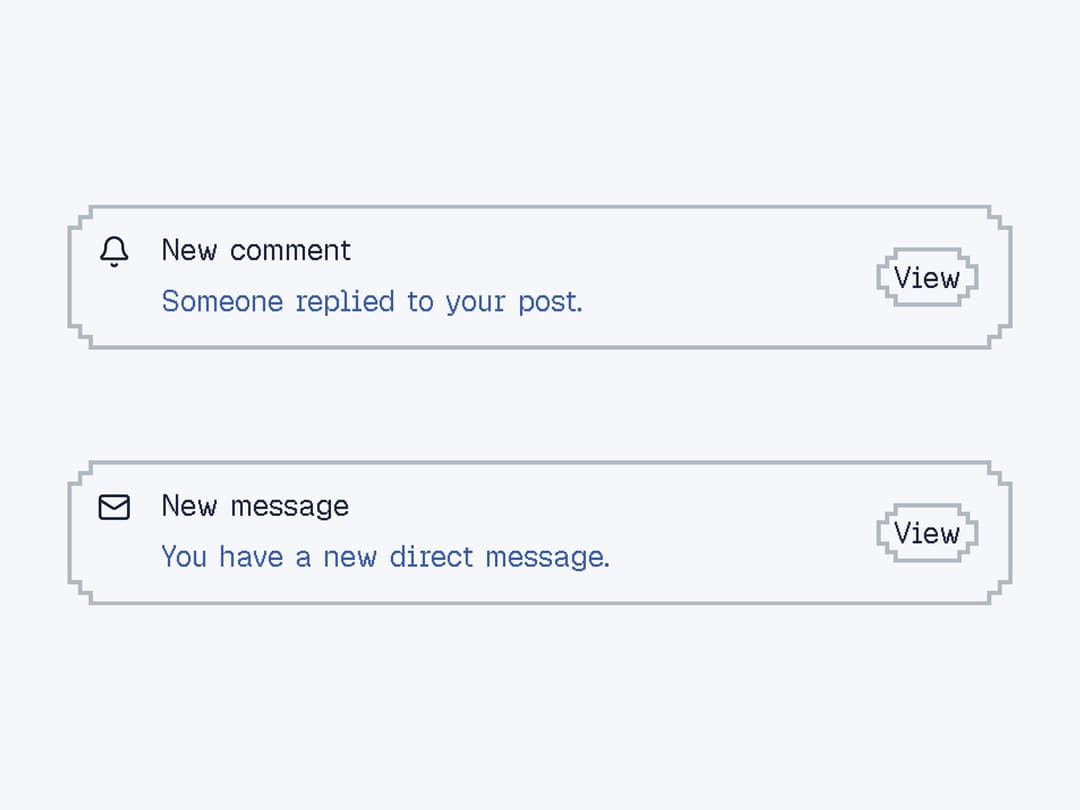The image size is (1080, 810).
Task: Click the New comment notification card background
Action: [540, 277]
